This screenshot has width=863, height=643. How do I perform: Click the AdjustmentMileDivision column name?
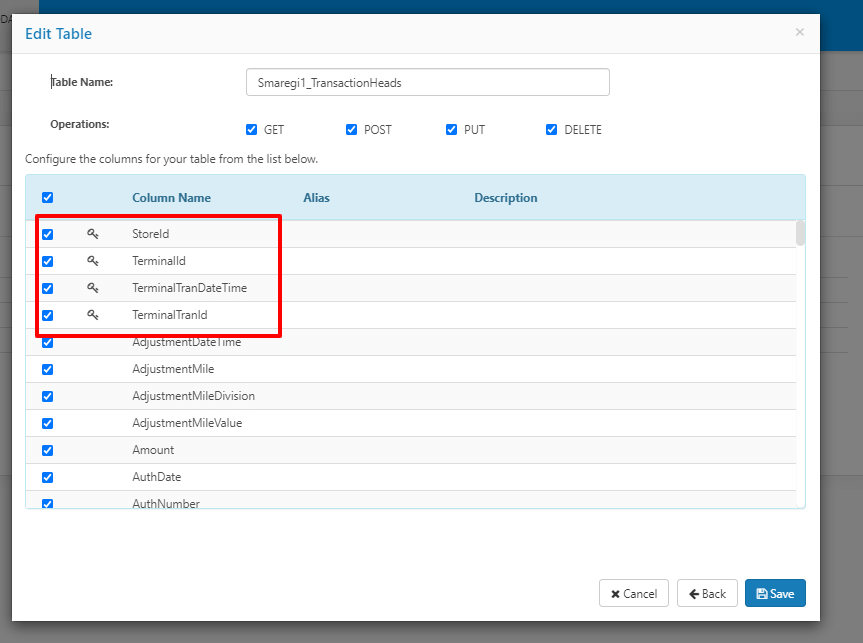pyautogui.click(x=193, y=396)
